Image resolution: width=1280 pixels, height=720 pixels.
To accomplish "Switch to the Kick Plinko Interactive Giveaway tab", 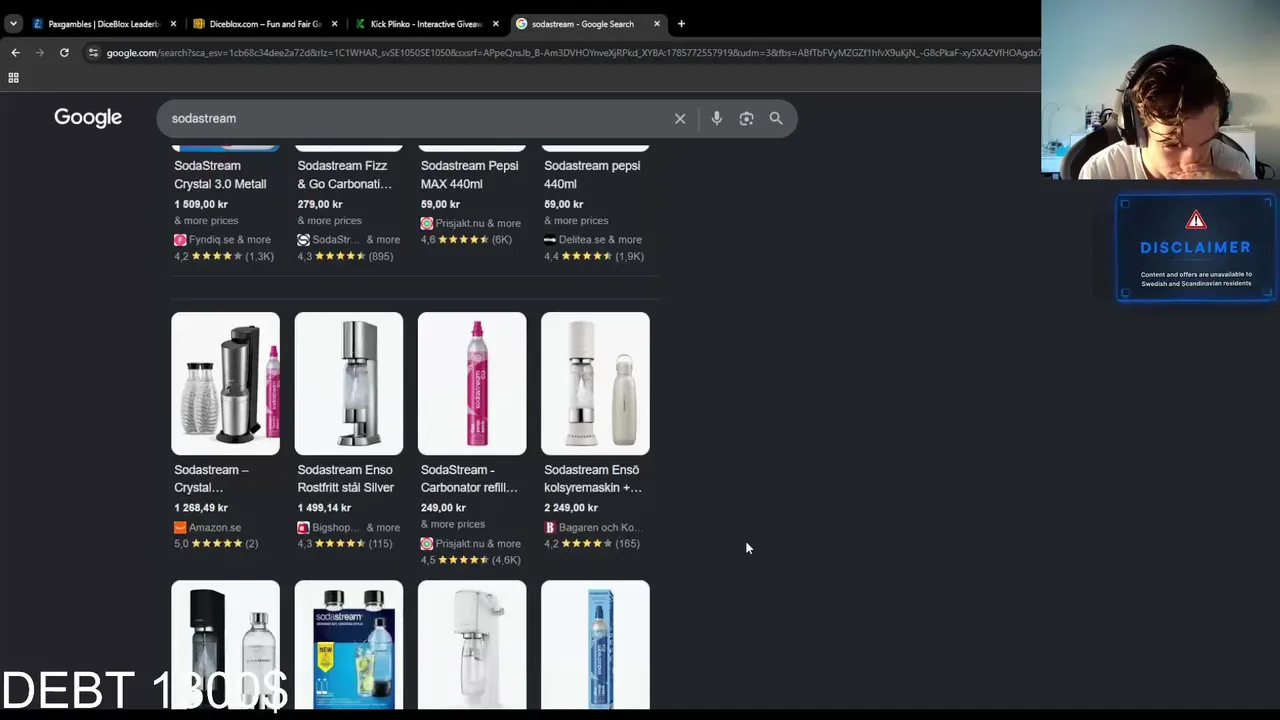I will (426, 24).
